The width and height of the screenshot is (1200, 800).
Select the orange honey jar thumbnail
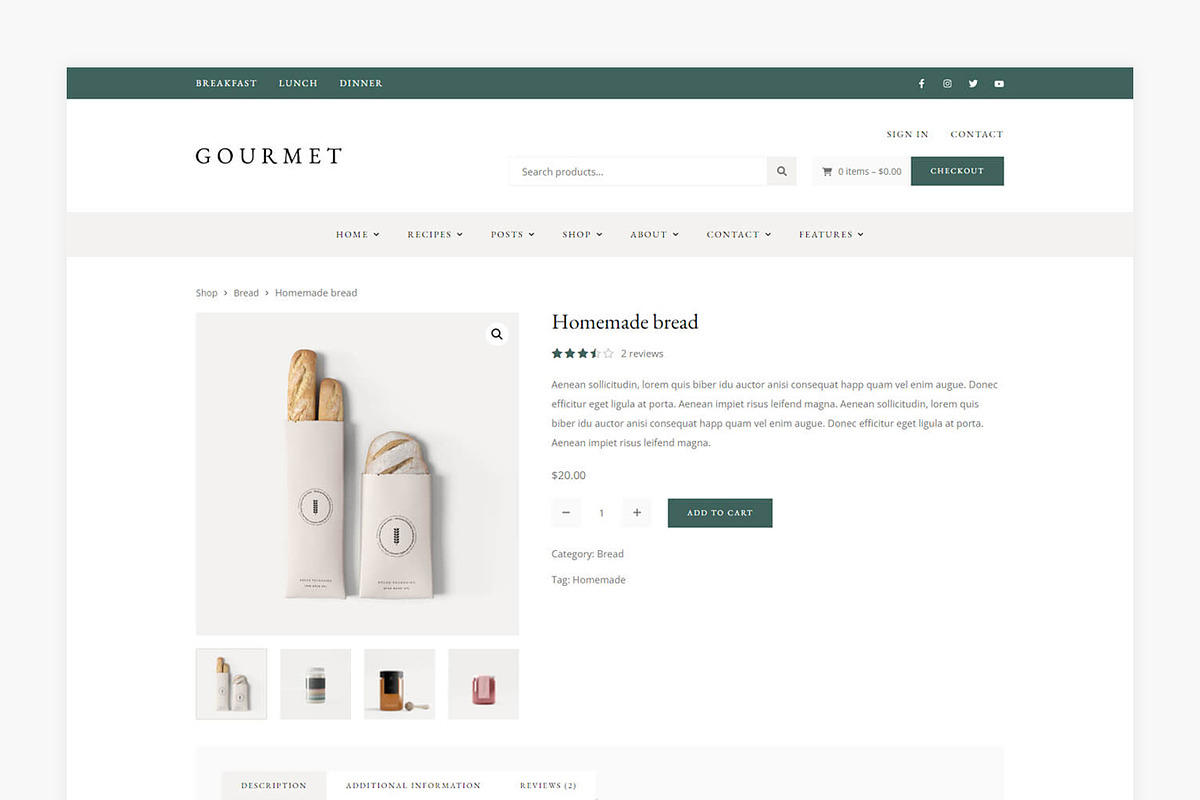[x=400, y=684]
